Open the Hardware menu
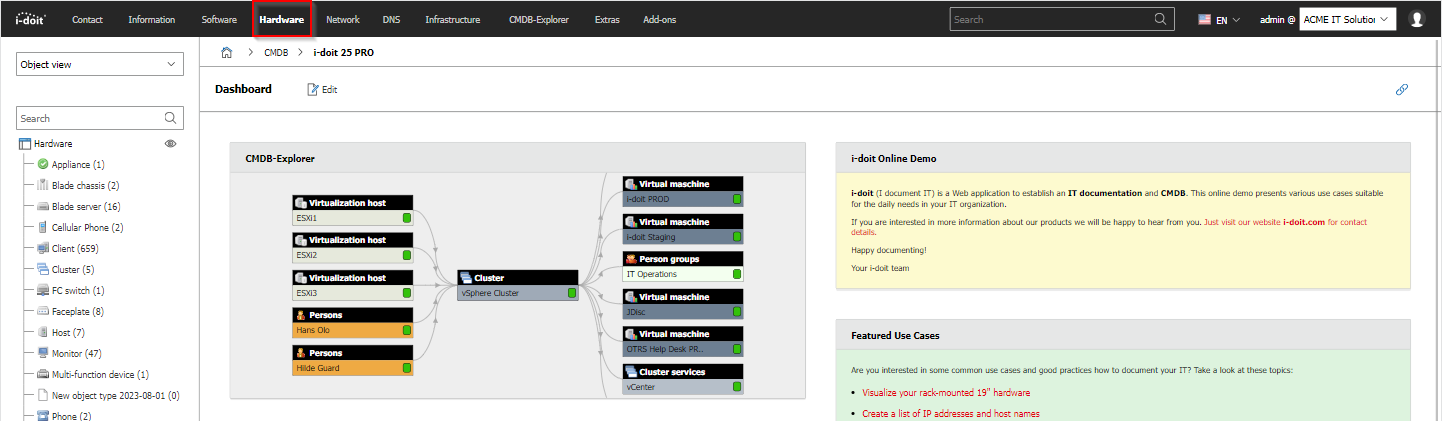Viewport: 1442px width, 421px height. click(281, 19)
